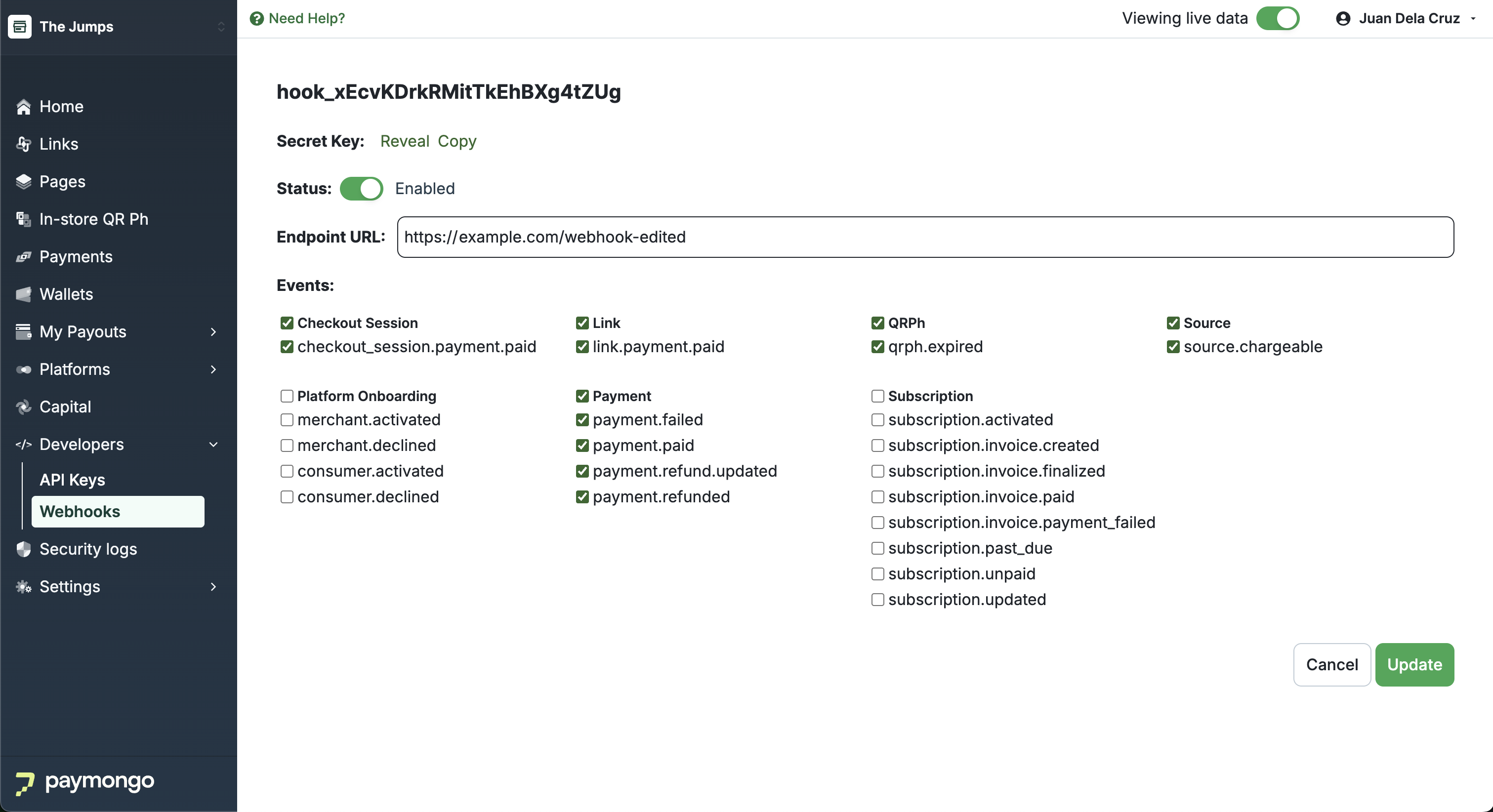Click the Wallets icon in sidebar
The image size is (1493, 812).
24,294
